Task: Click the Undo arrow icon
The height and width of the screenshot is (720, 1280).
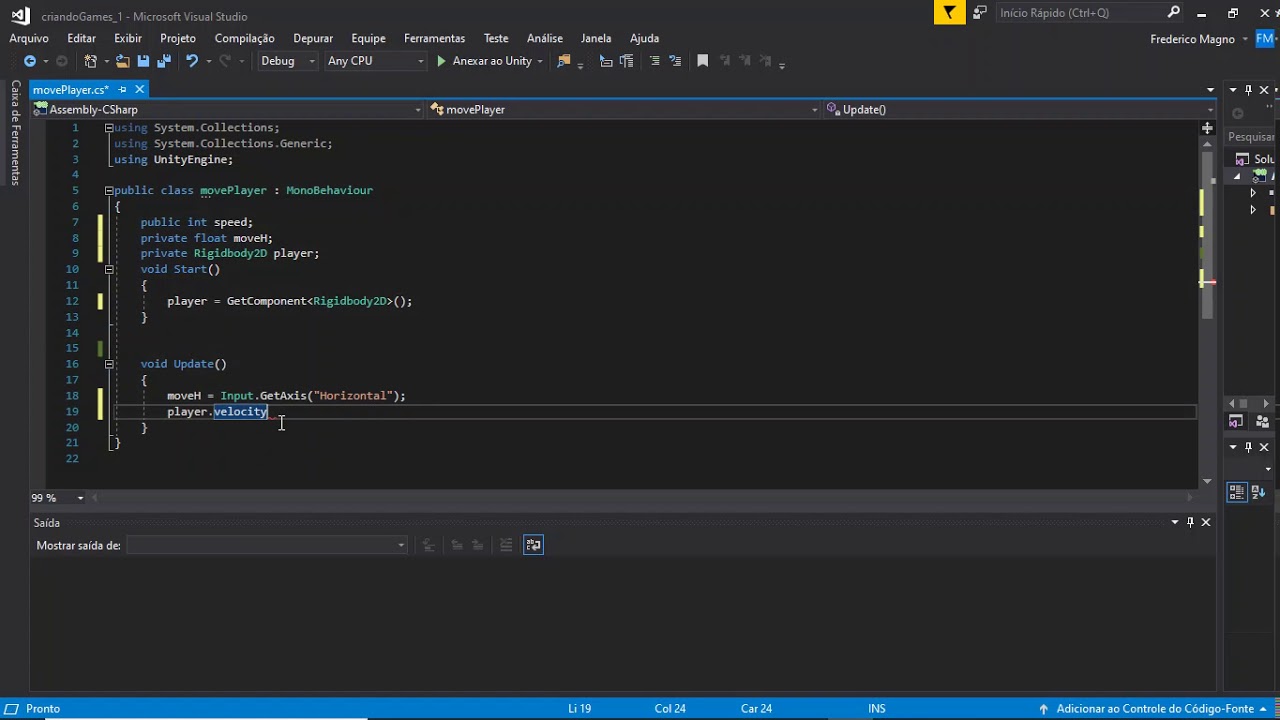Action: coord(192,61)
